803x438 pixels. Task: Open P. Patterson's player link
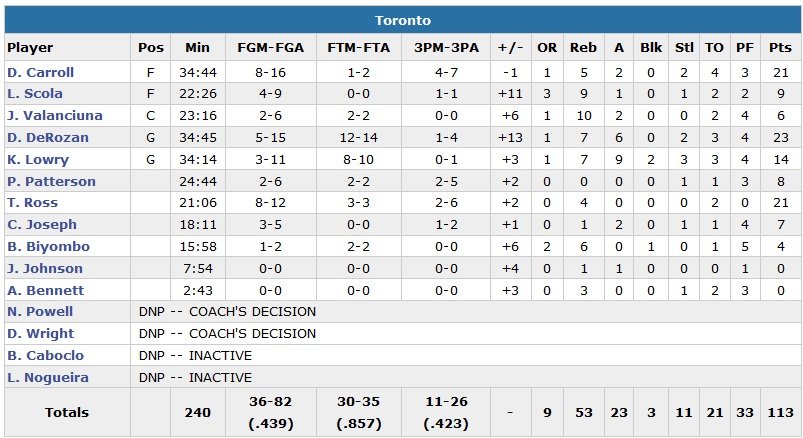[x=51, y=182]
